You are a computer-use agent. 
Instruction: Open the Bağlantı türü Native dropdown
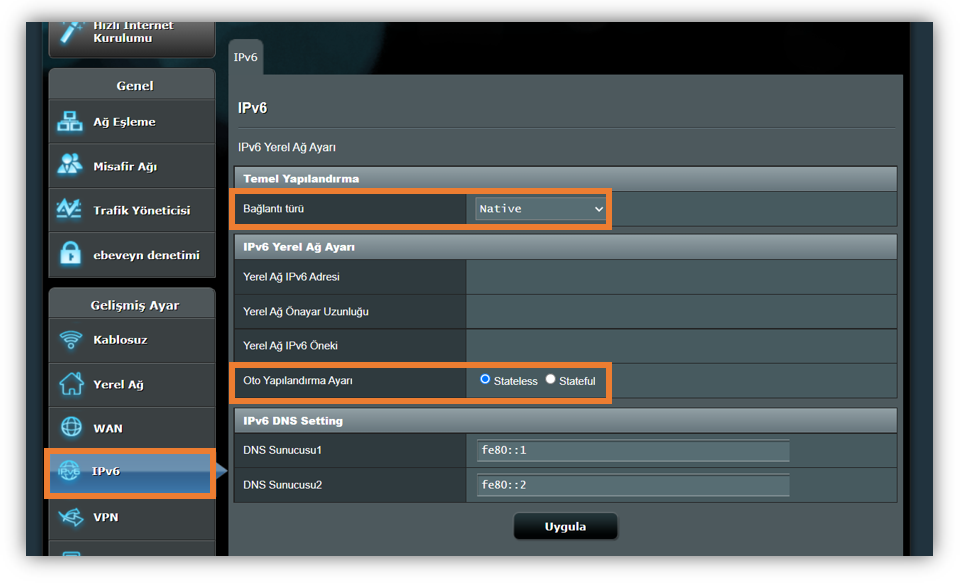tap(541, 209)
